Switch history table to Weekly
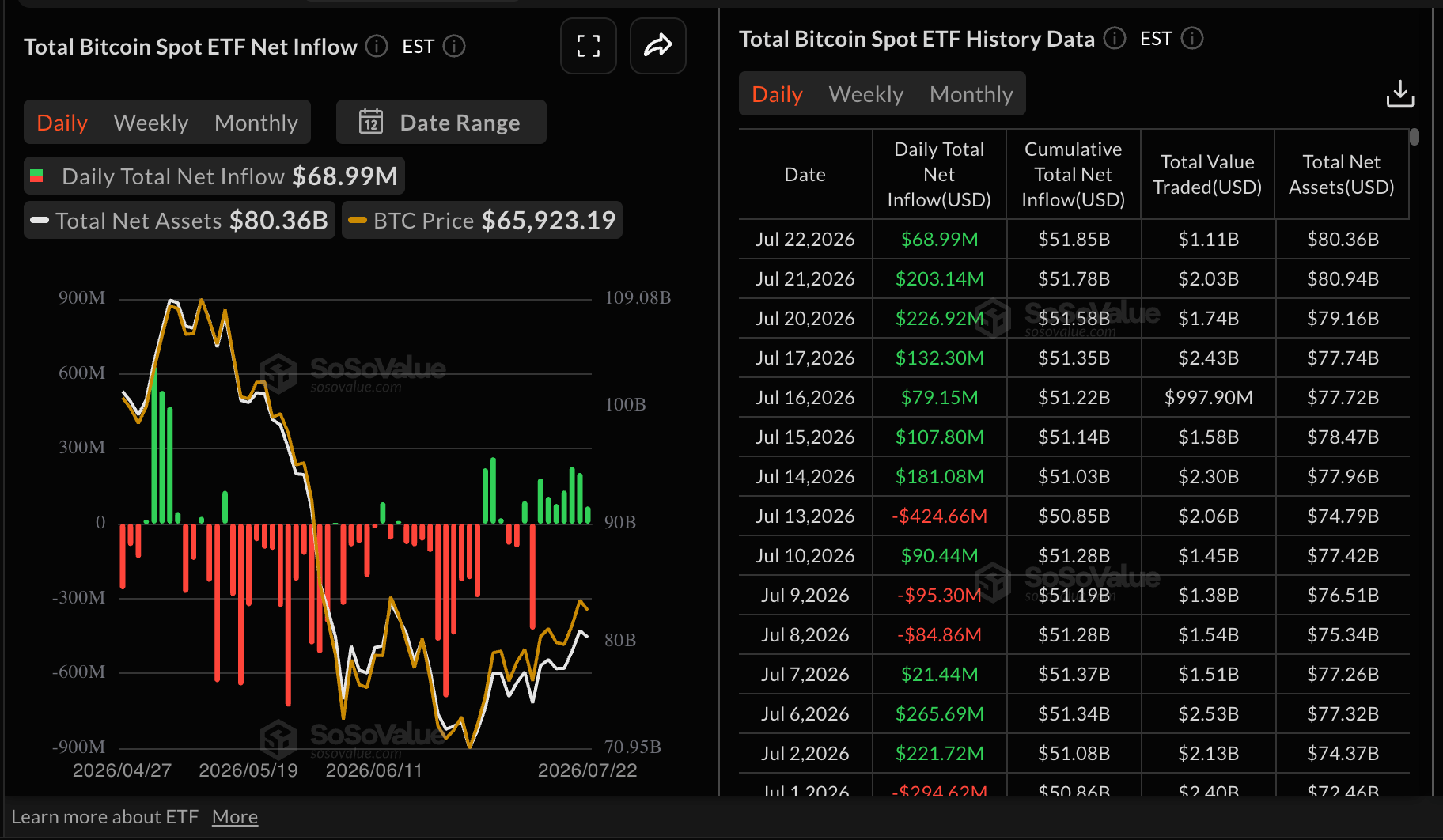The image size is (1443, 840). [x=866, y=94]
